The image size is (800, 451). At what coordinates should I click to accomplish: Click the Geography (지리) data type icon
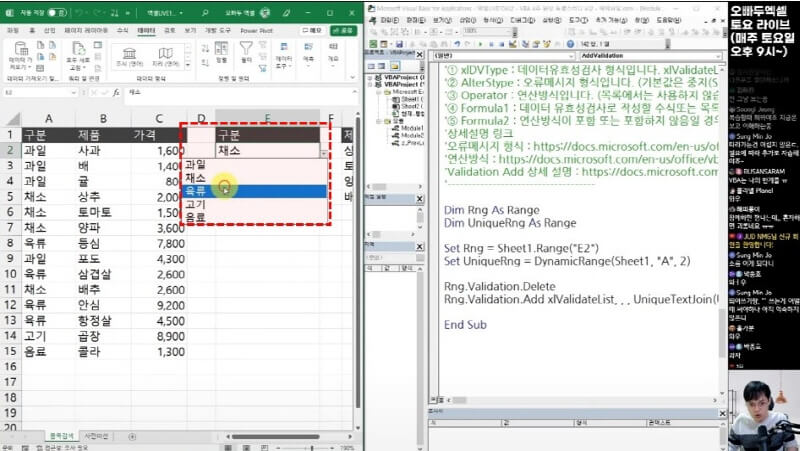(x=165, y=52)
